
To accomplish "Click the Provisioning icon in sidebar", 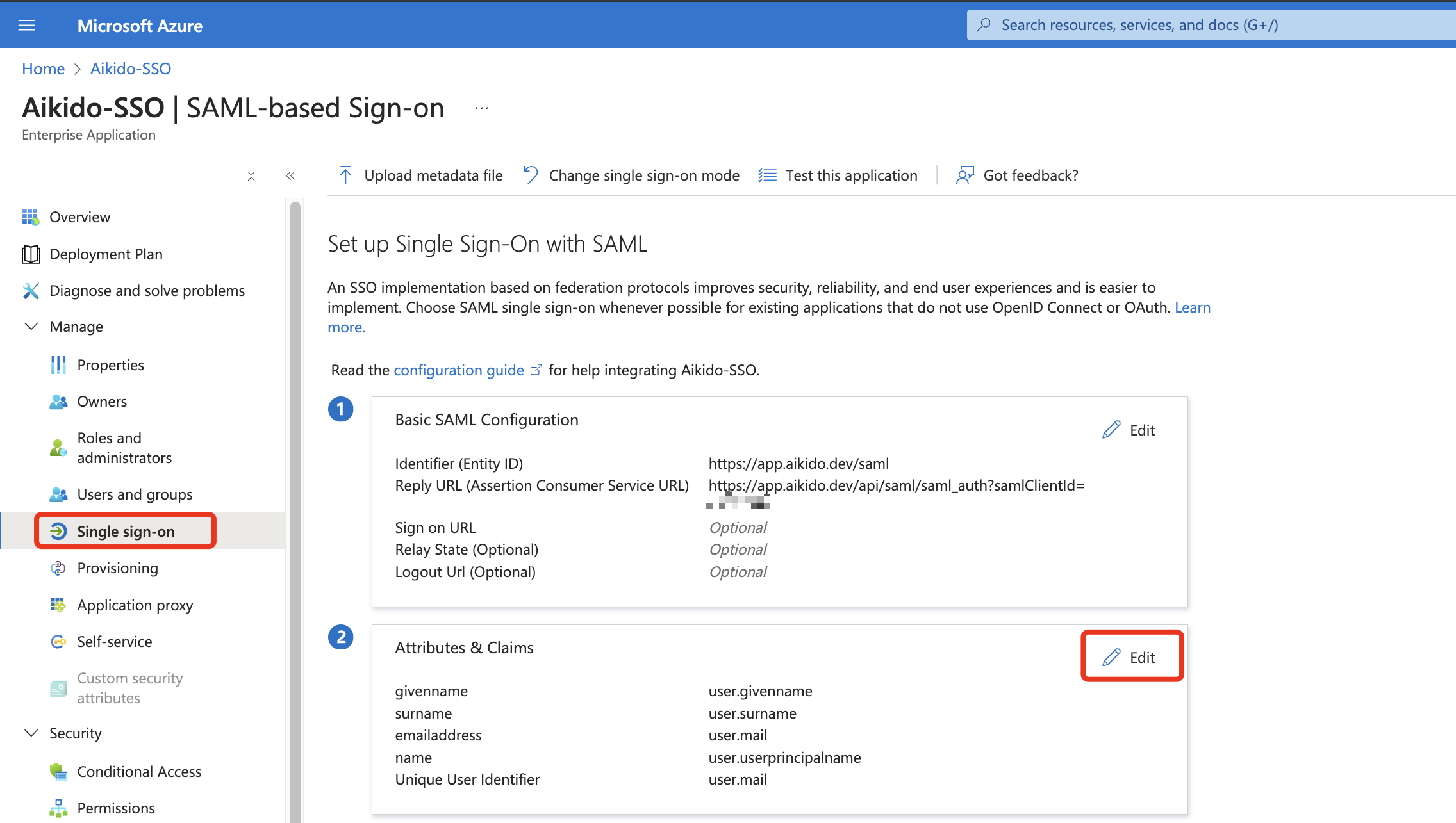I will click(58, 568).
